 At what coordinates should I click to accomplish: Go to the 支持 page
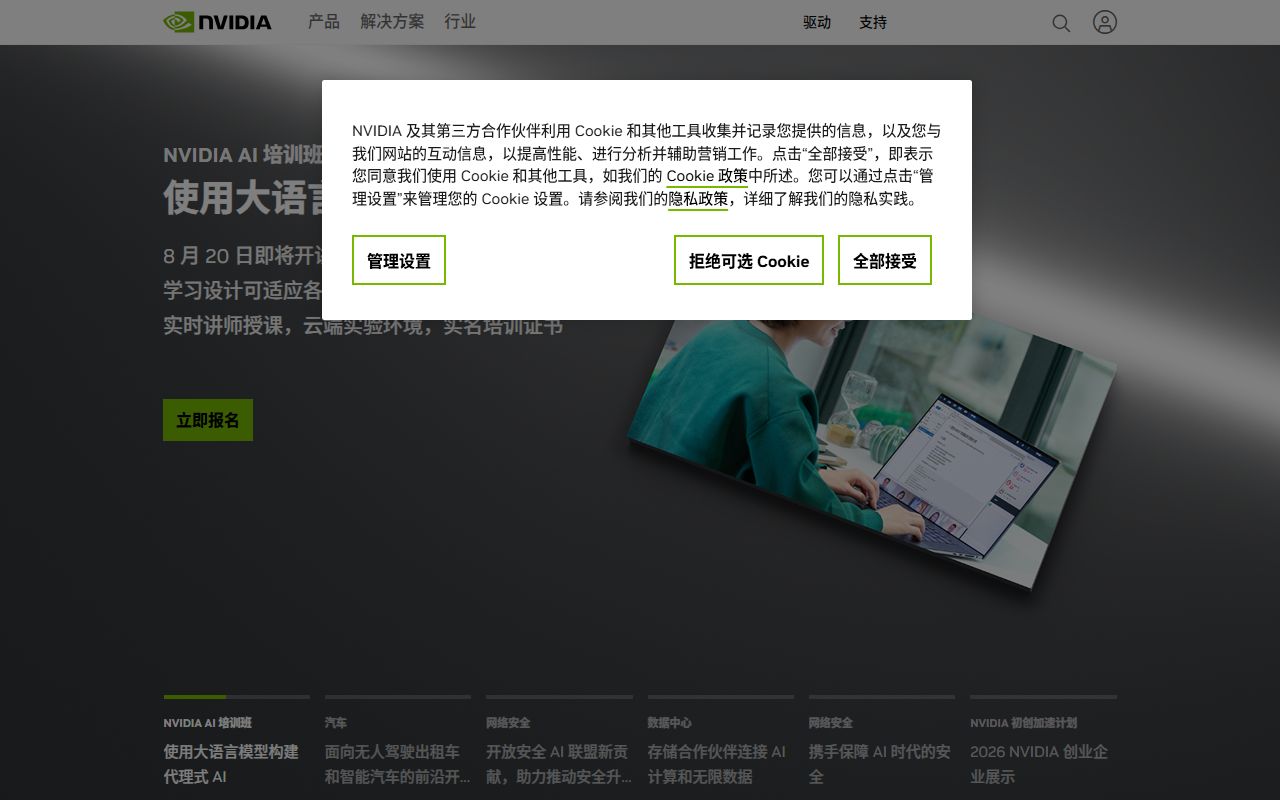[873, 22]
